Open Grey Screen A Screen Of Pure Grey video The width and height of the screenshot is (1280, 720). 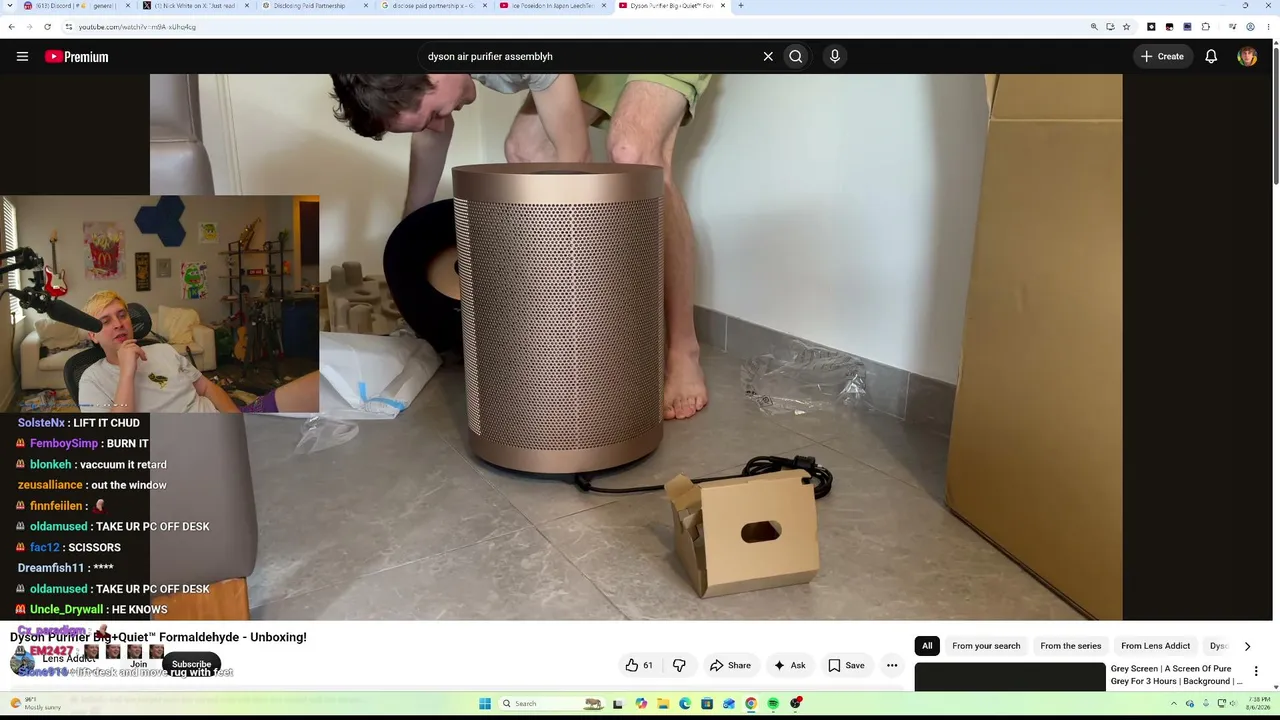(1176, 675)
